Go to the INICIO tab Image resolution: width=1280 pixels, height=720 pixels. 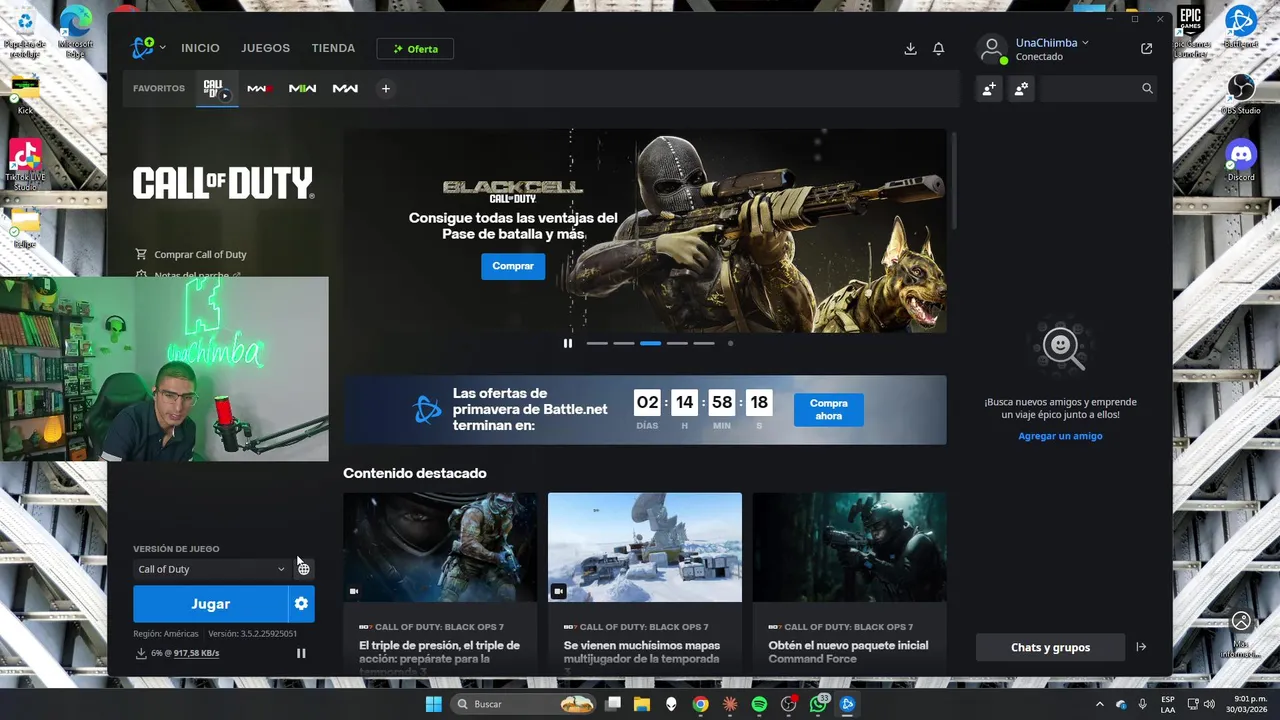click(200, 48)
